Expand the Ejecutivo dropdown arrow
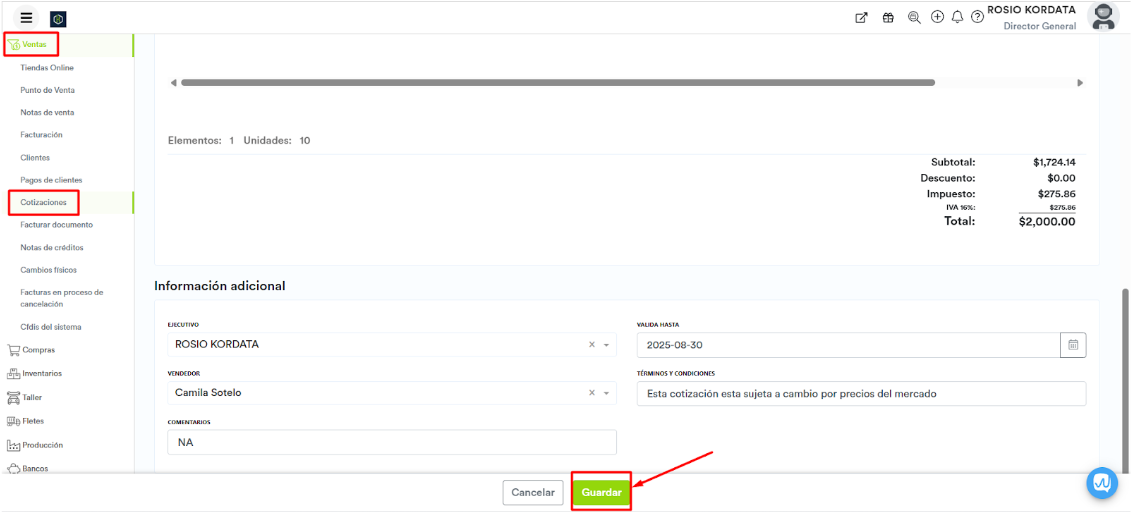 coord(606,345)
